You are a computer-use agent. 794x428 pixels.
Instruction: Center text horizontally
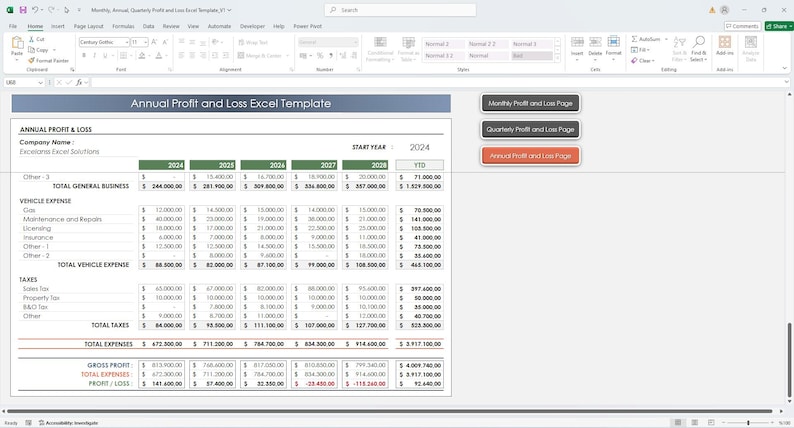coord(192,55)
